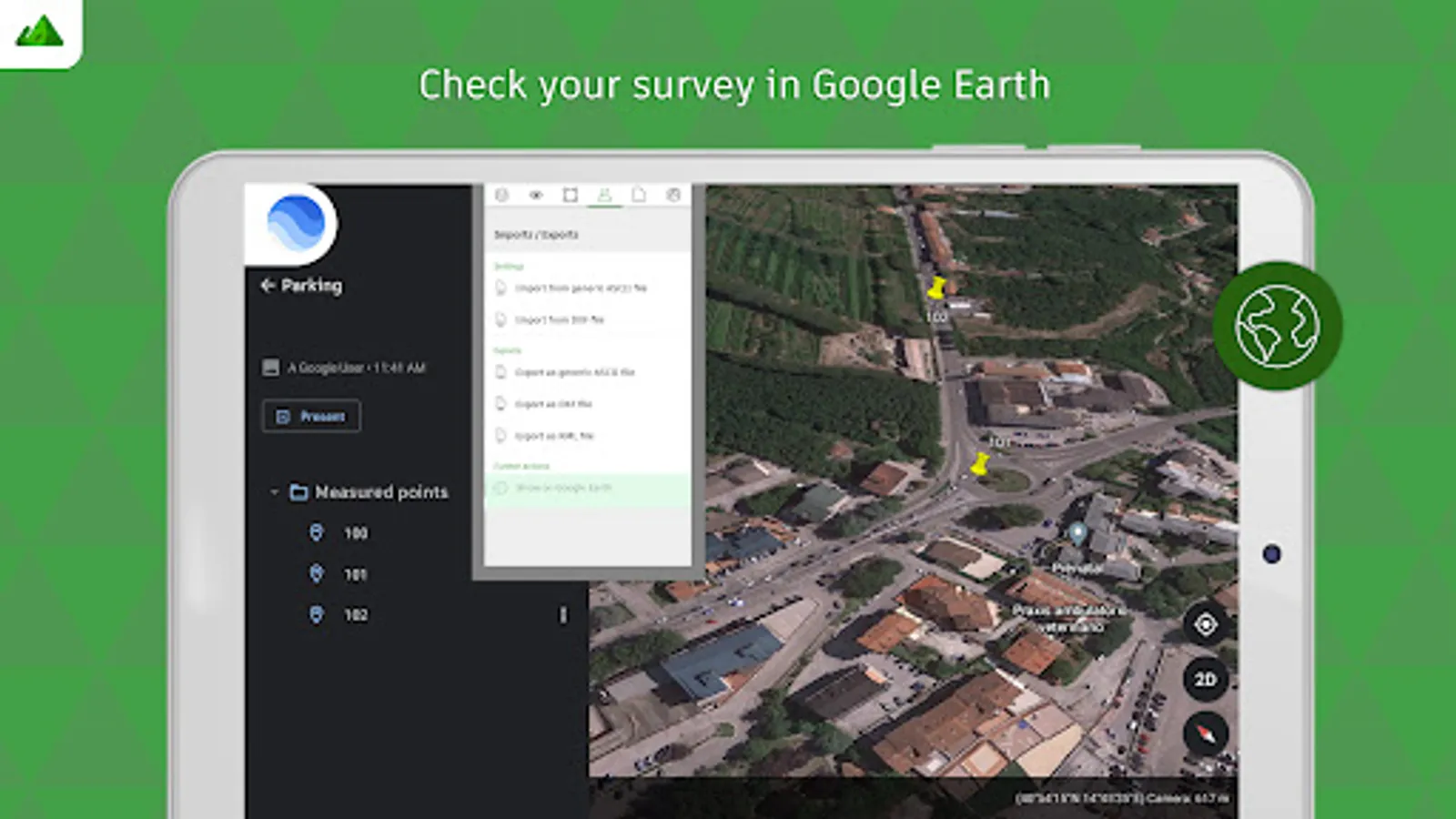Switch map view with the 2D button

pyautogui.click(x=1206, y=680)
